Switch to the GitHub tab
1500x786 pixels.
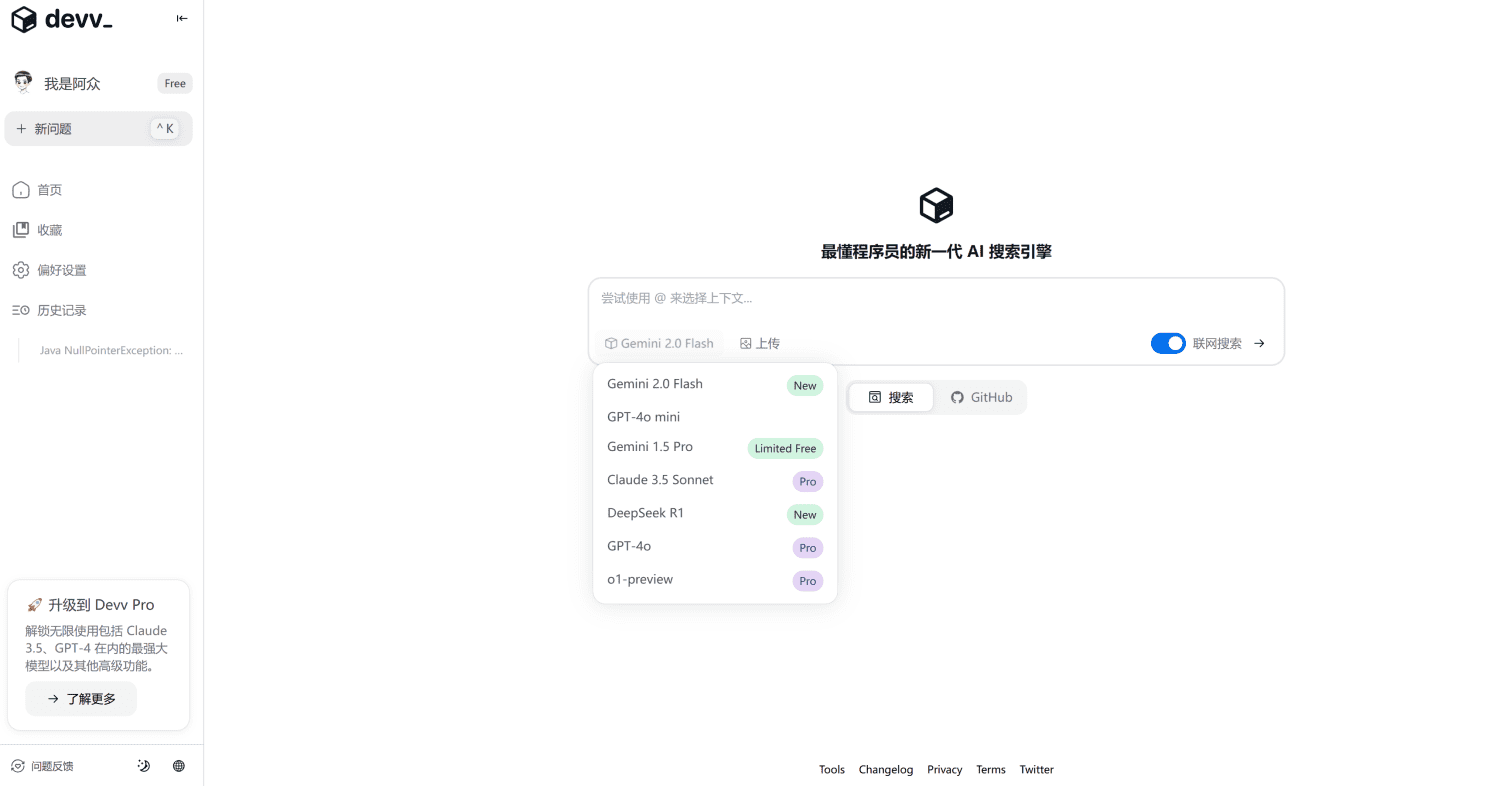pyautogui.click(x=981, y=397)
